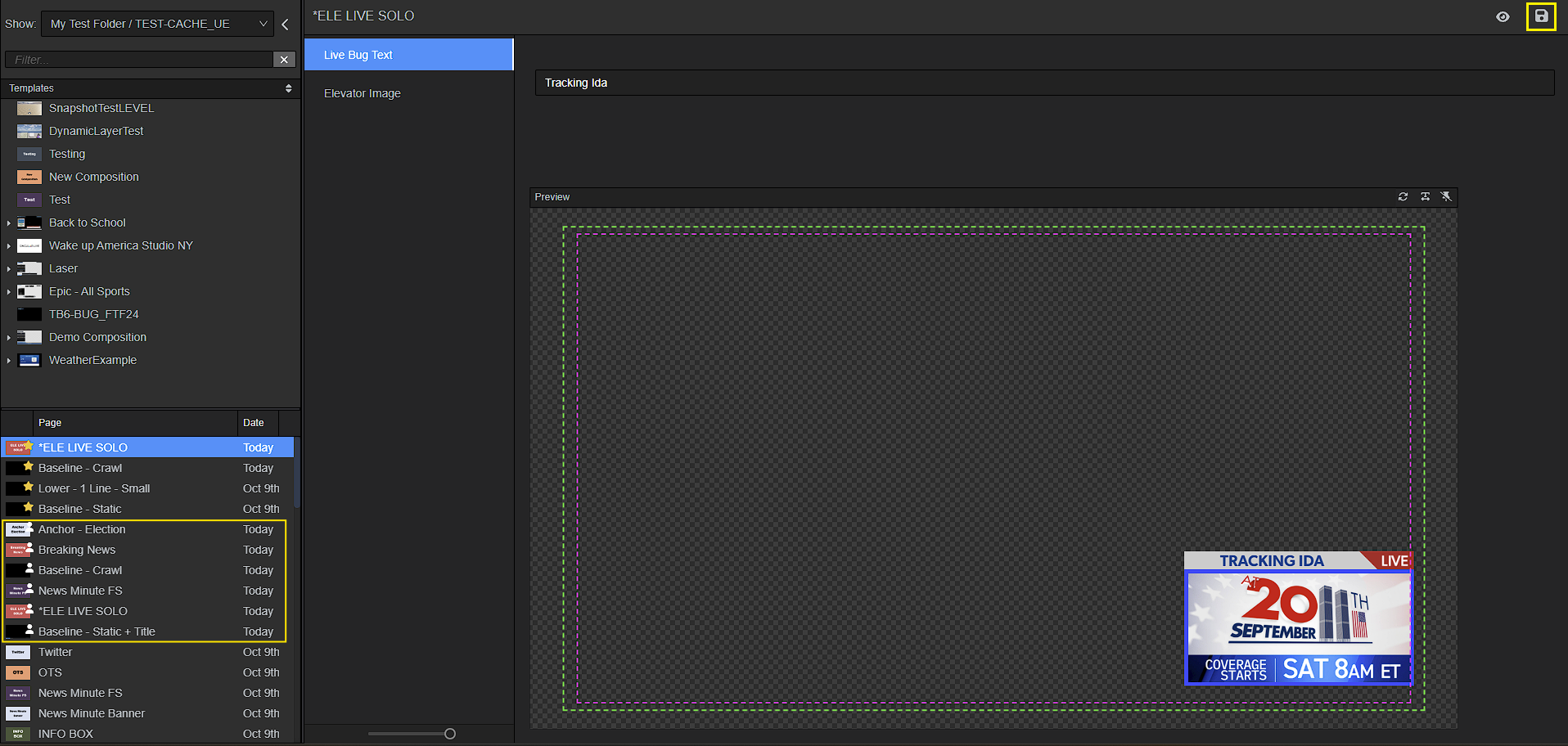Click the pin icon in Preview header
1568x746 pixels.
(x=1446, y=197)
